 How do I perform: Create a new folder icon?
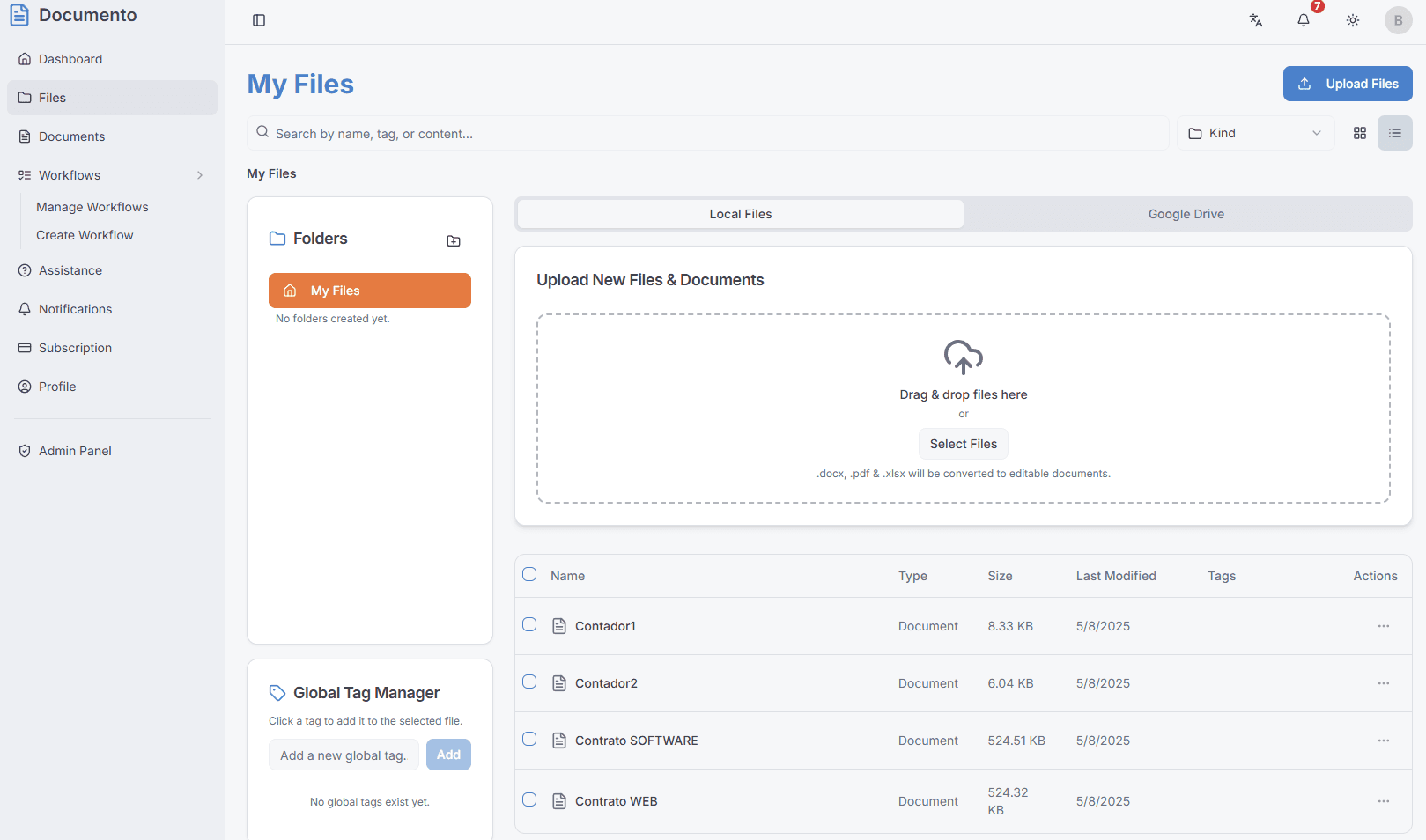pyautogui.click(x=454, y=240)
